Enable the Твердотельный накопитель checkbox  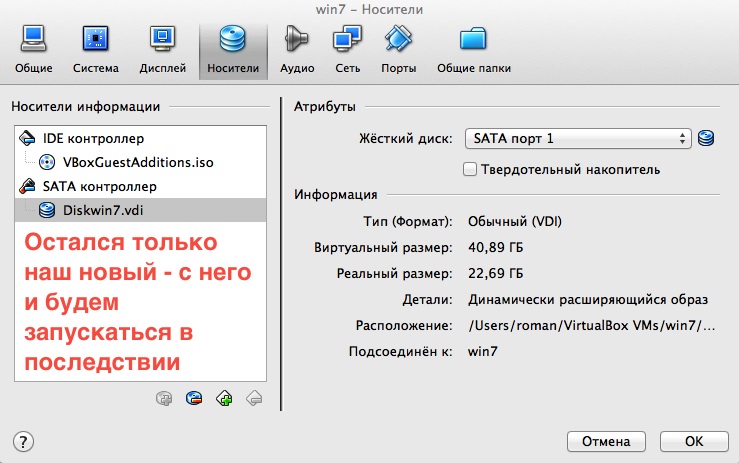(x=471, y=170)
